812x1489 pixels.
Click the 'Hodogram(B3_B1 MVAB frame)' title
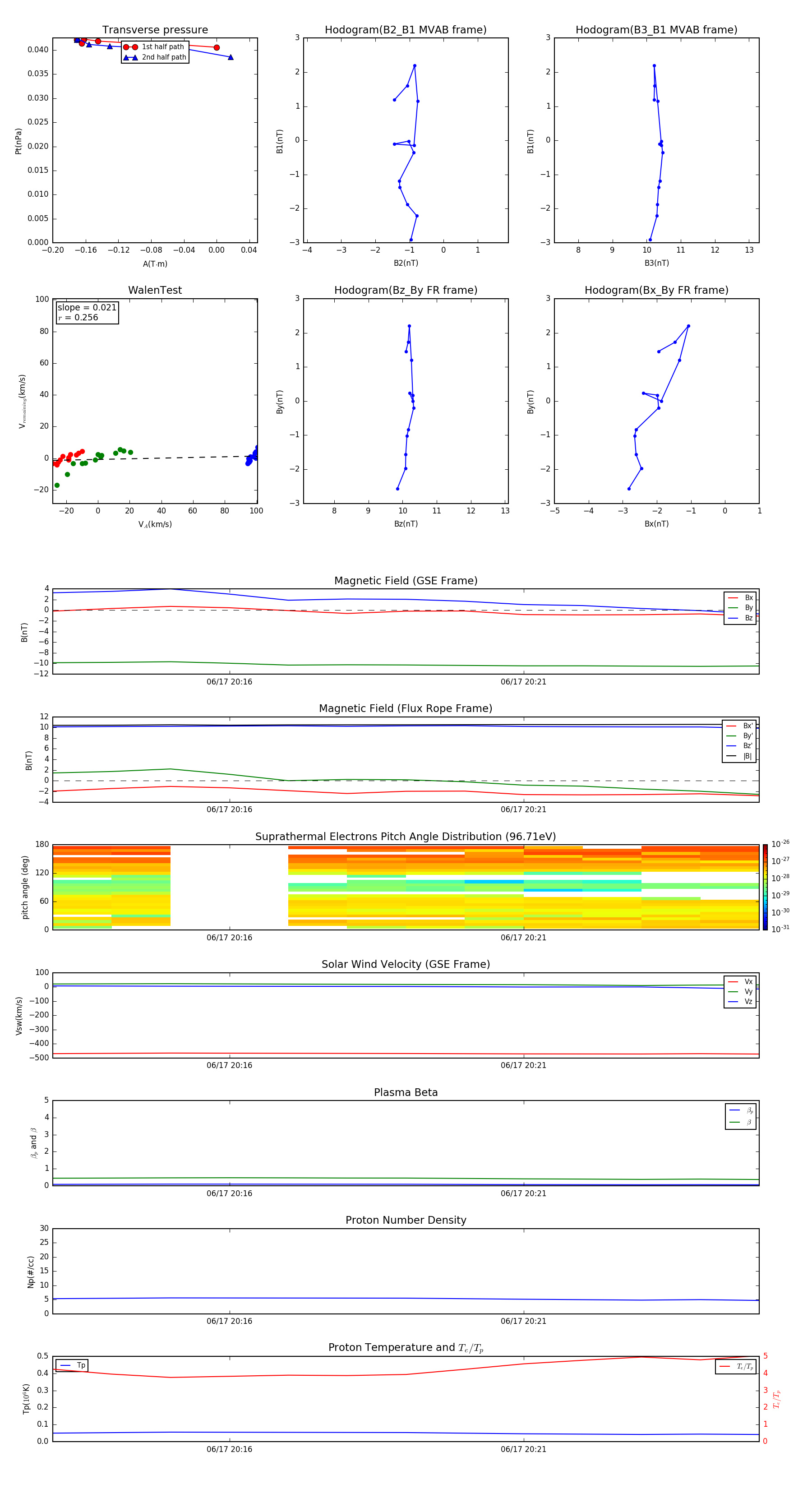(x=656, y=30)
